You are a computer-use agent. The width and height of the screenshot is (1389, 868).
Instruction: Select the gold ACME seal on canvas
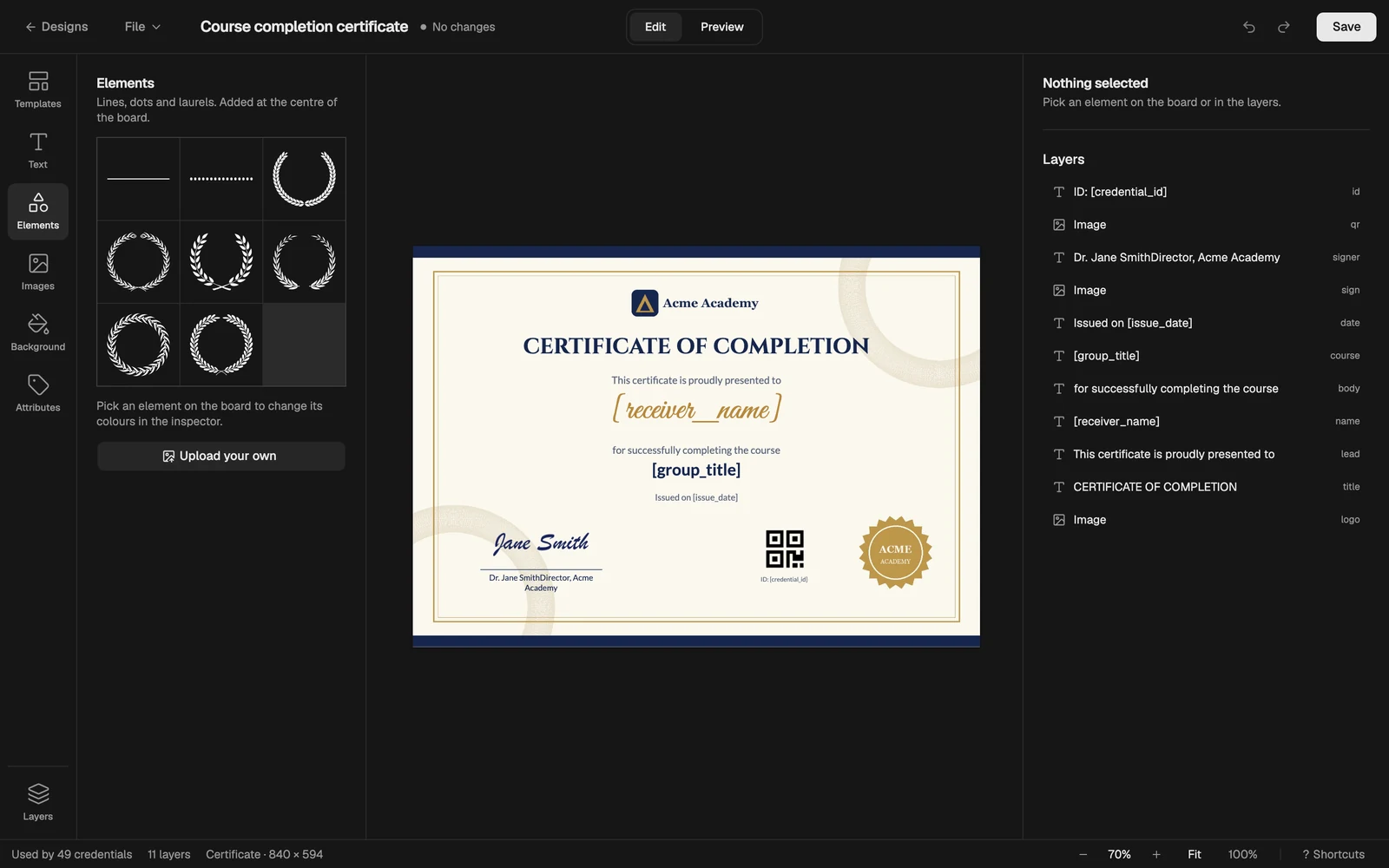[895, 552]
